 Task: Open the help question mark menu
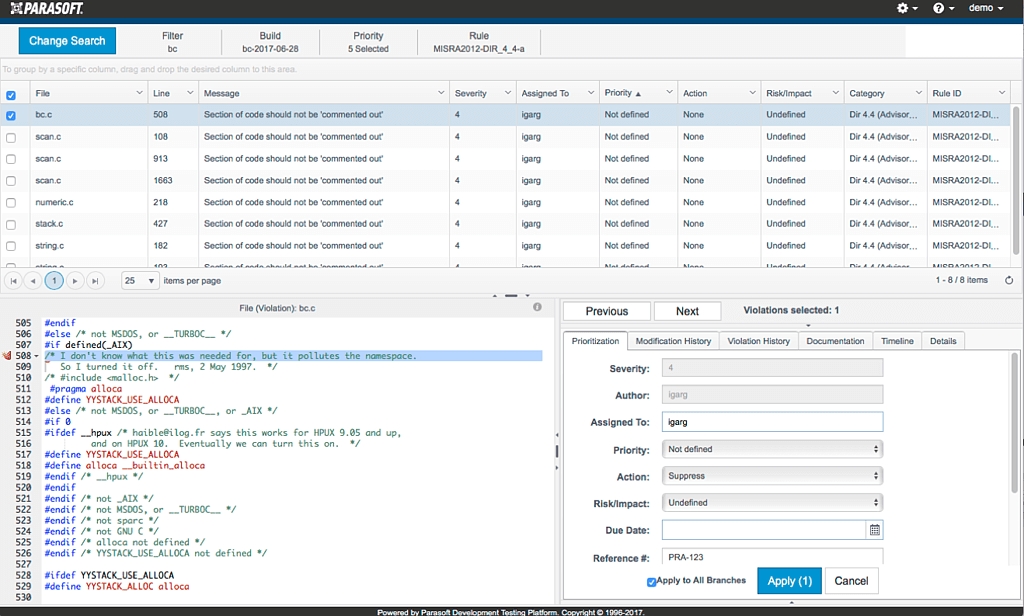coord(944,8)
